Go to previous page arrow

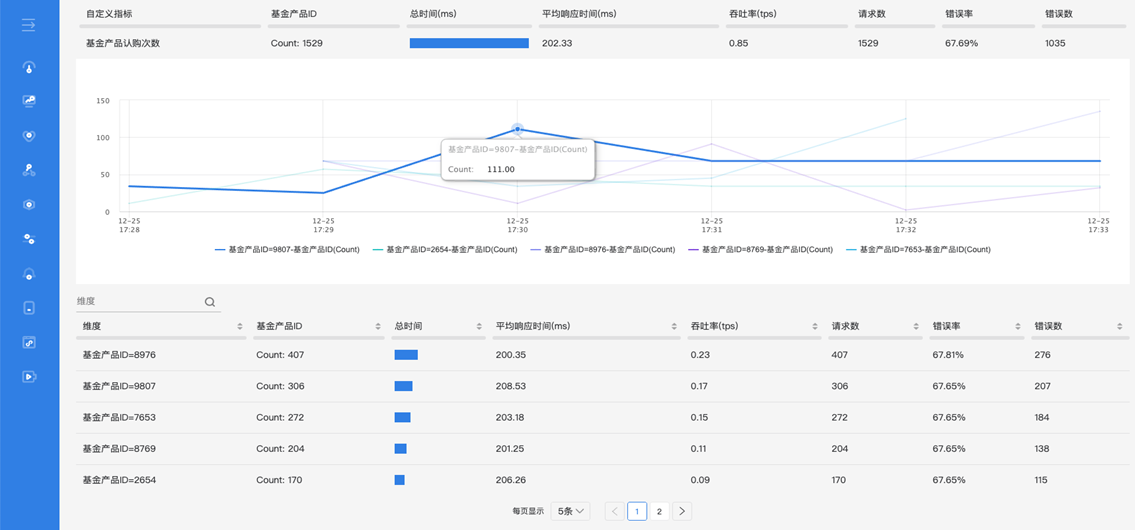(x=615, y=511)
